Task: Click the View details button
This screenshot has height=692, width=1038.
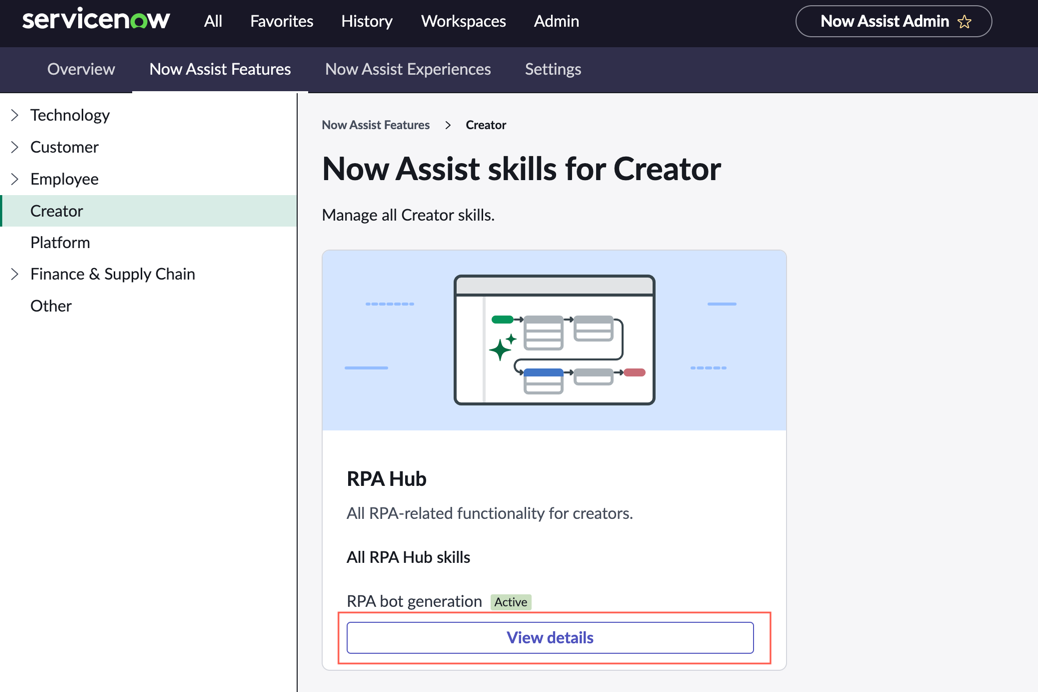Action: (550, 638)
